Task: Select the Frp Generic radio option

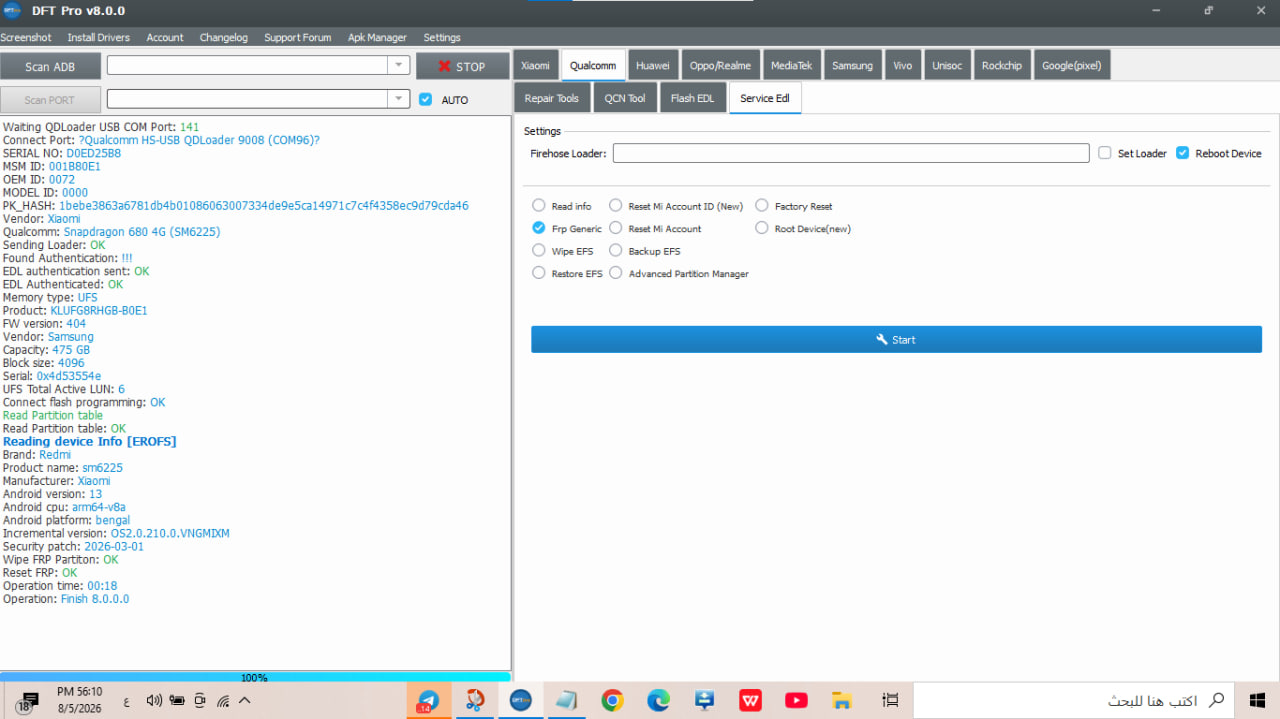Action: pyautogui.click(x=539, y=228)
